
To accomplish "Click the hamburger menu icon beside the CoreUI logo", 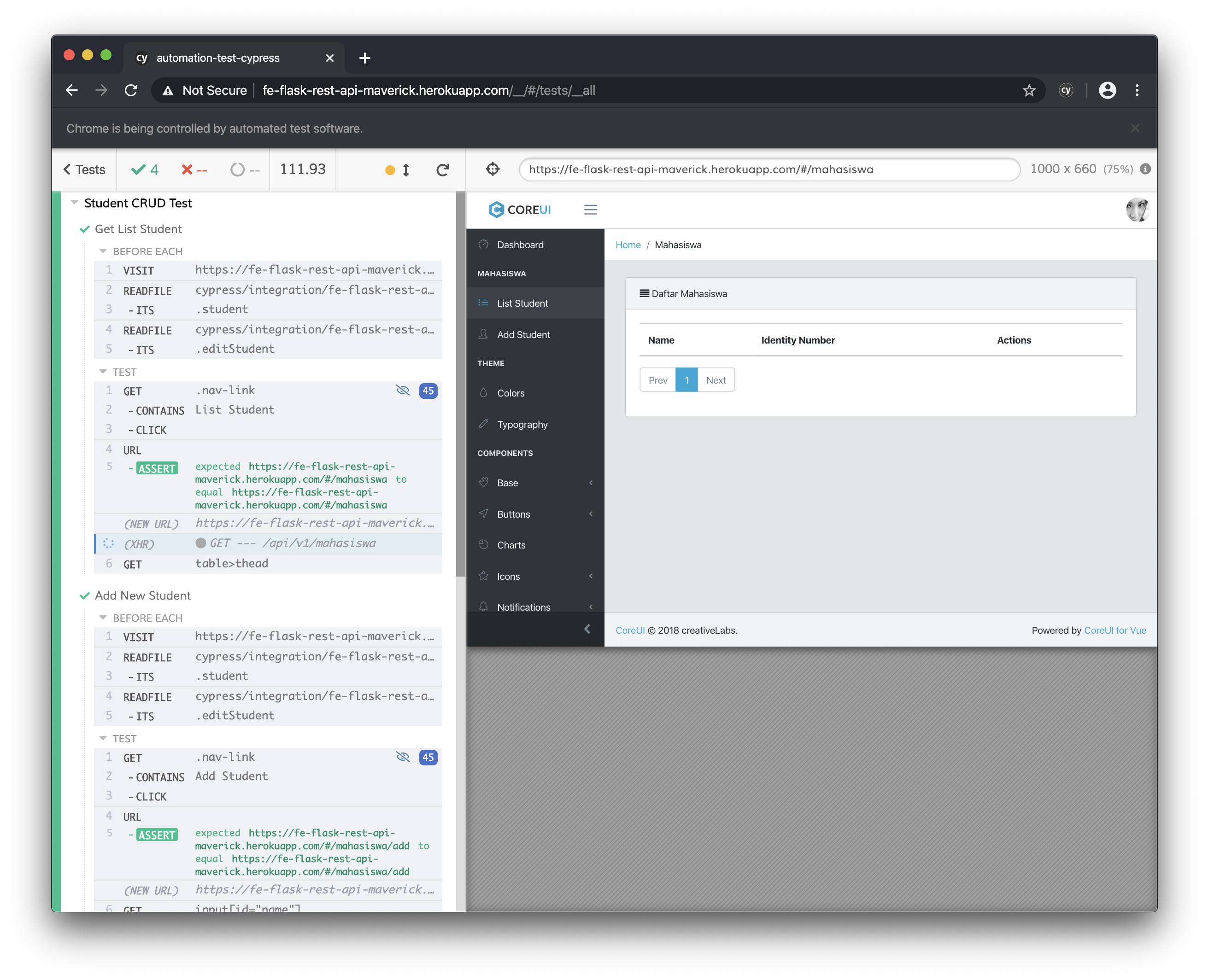I will 590,210.
